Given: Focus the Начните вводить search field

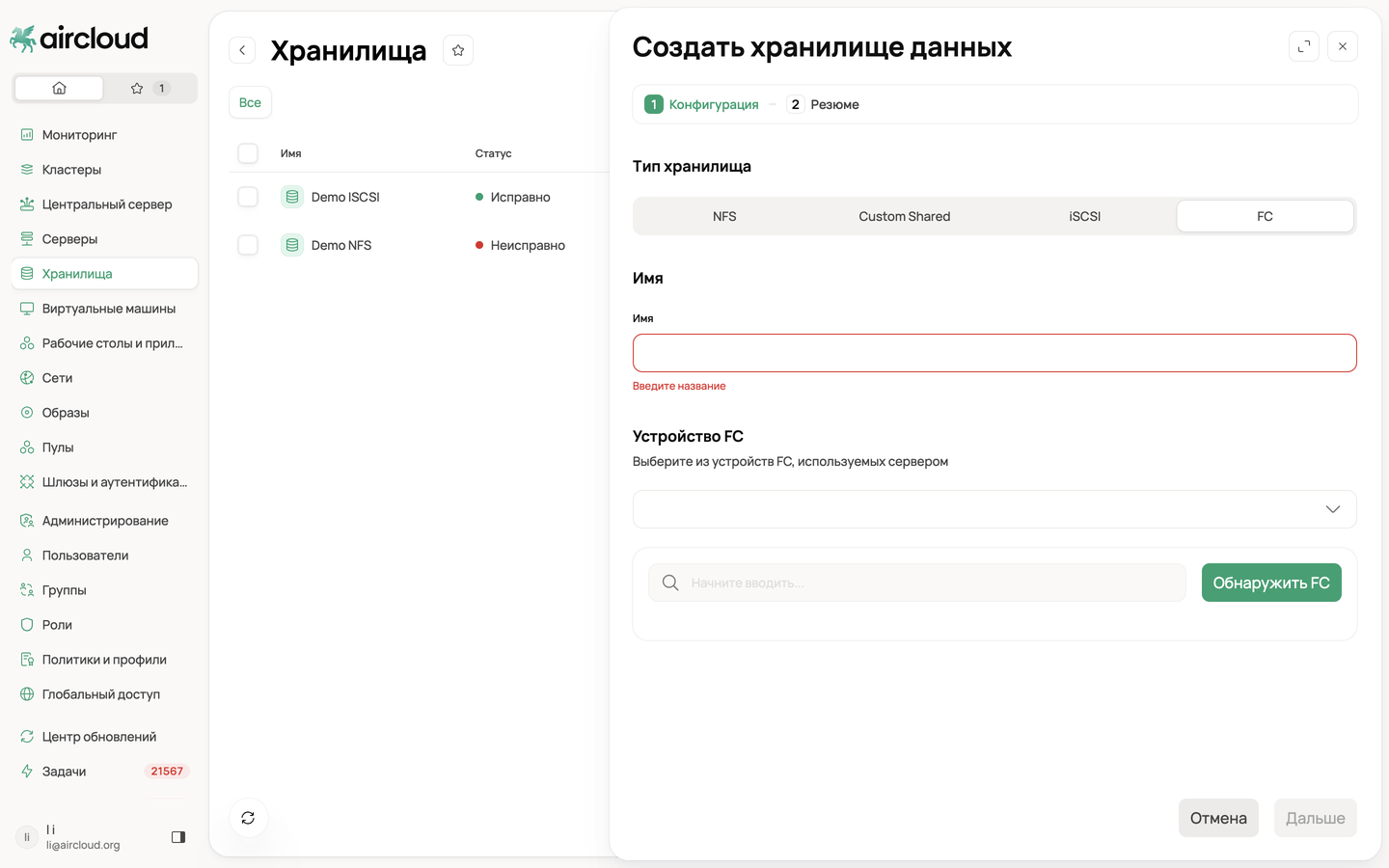Looking at the screenshot, I should point(916,583).
